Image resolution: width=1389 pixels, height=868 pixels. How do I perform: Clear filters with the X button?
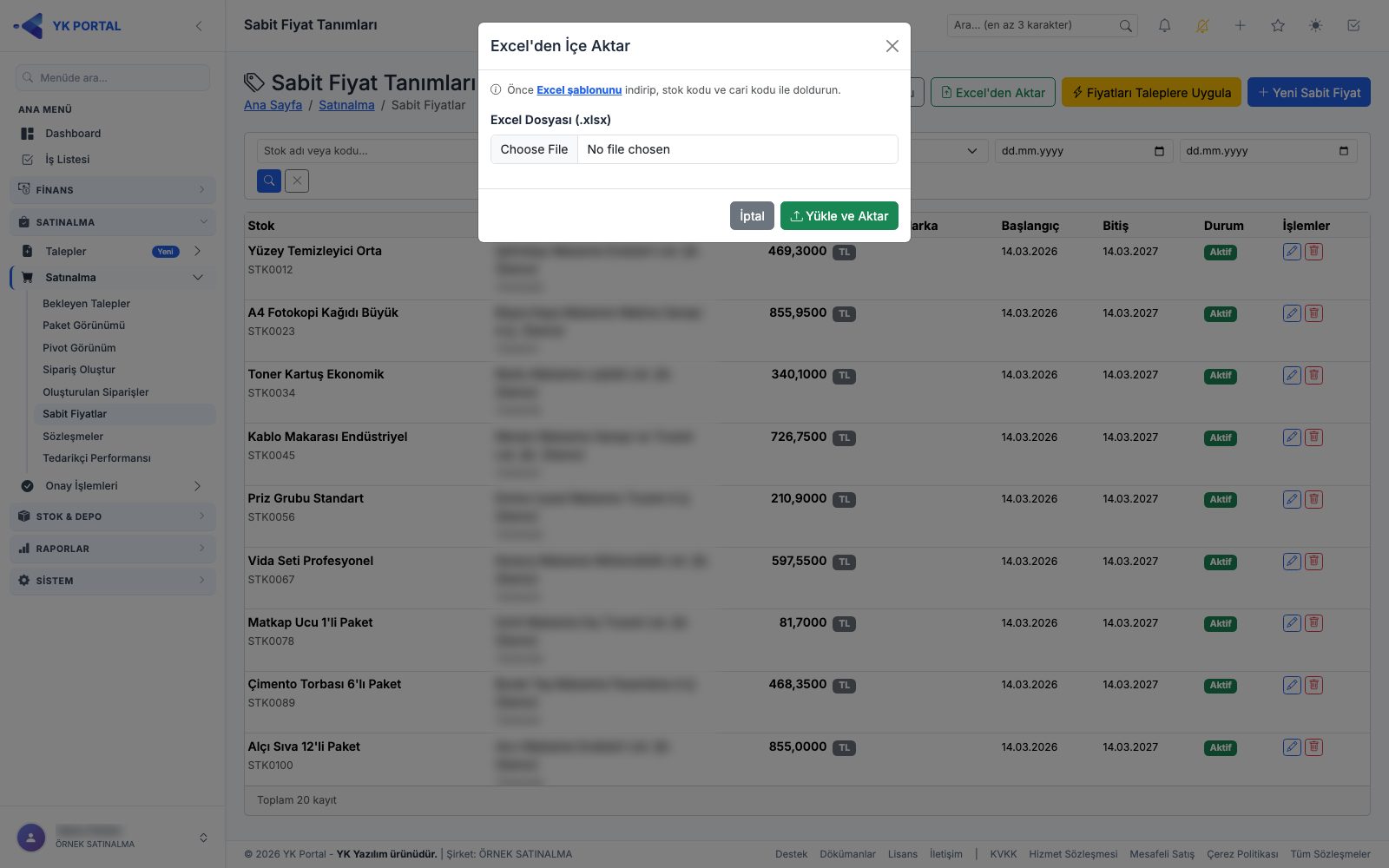point(297,181)
